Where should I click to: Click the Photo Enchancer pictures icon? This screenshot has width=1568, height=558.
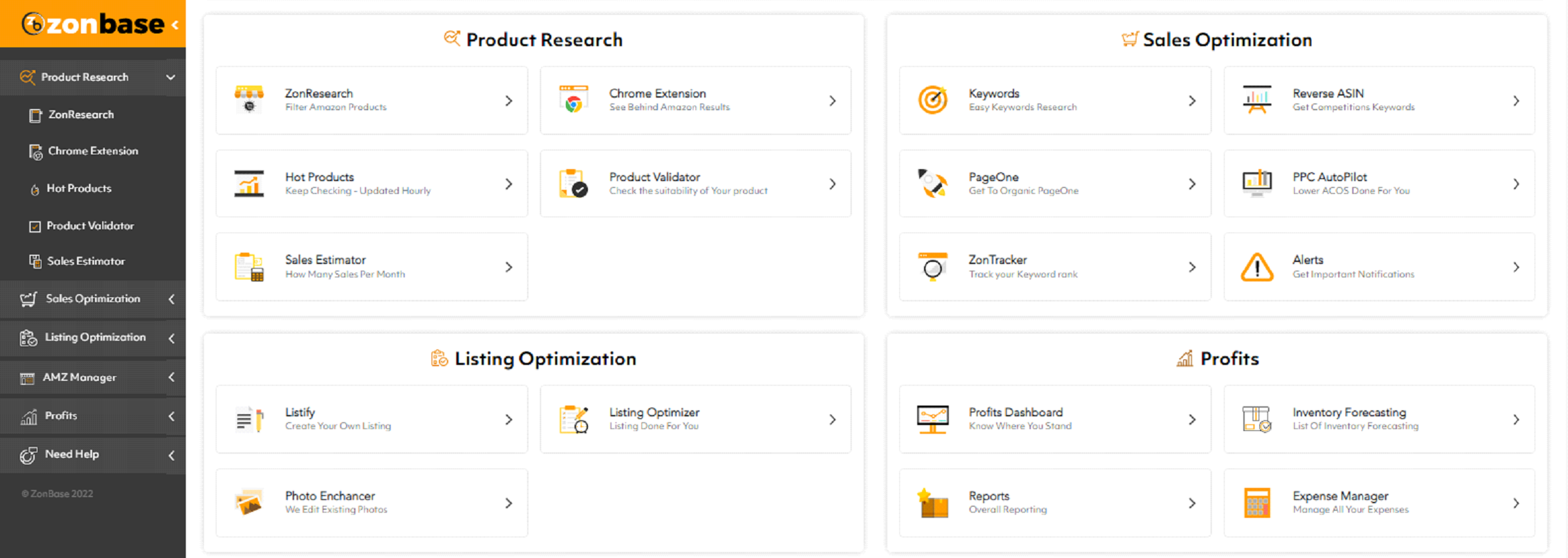pos(249,503)
